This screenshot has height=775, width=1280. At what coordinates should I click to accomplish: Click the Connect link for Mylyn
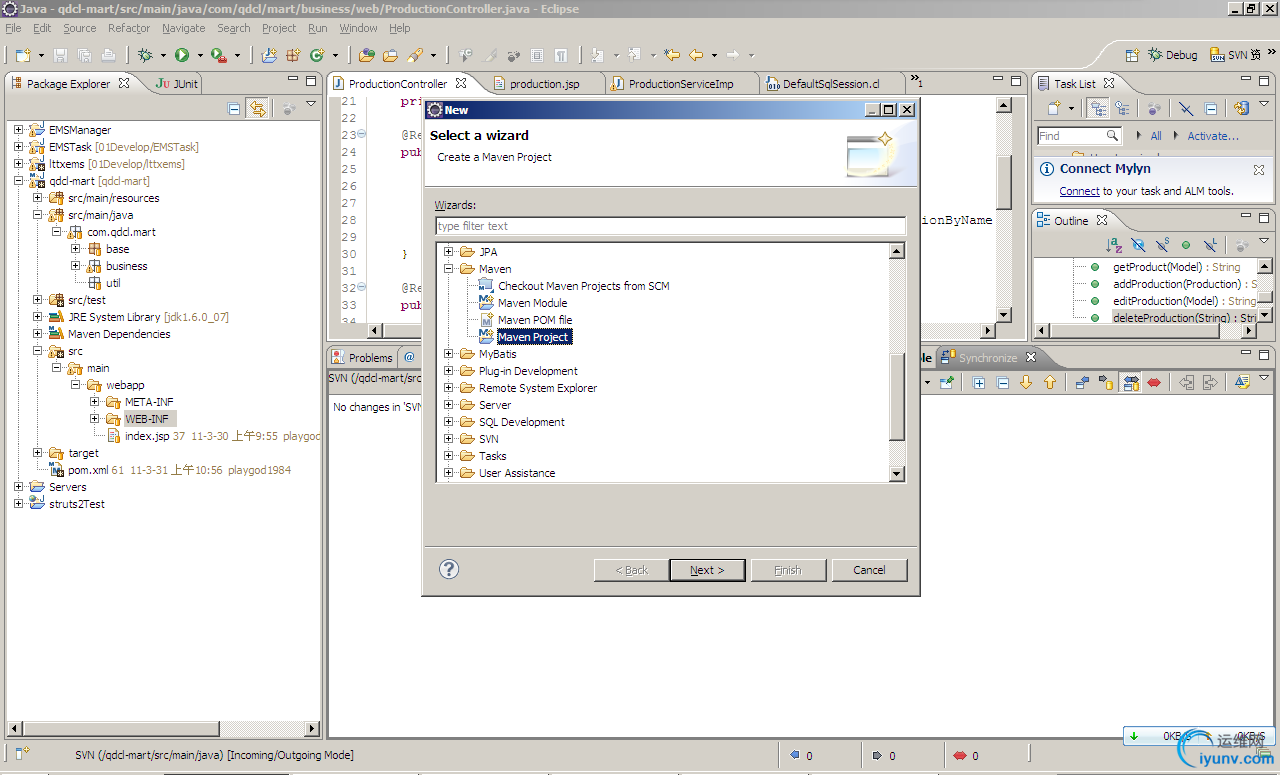pyautogui.click(x=1079, y=191)
